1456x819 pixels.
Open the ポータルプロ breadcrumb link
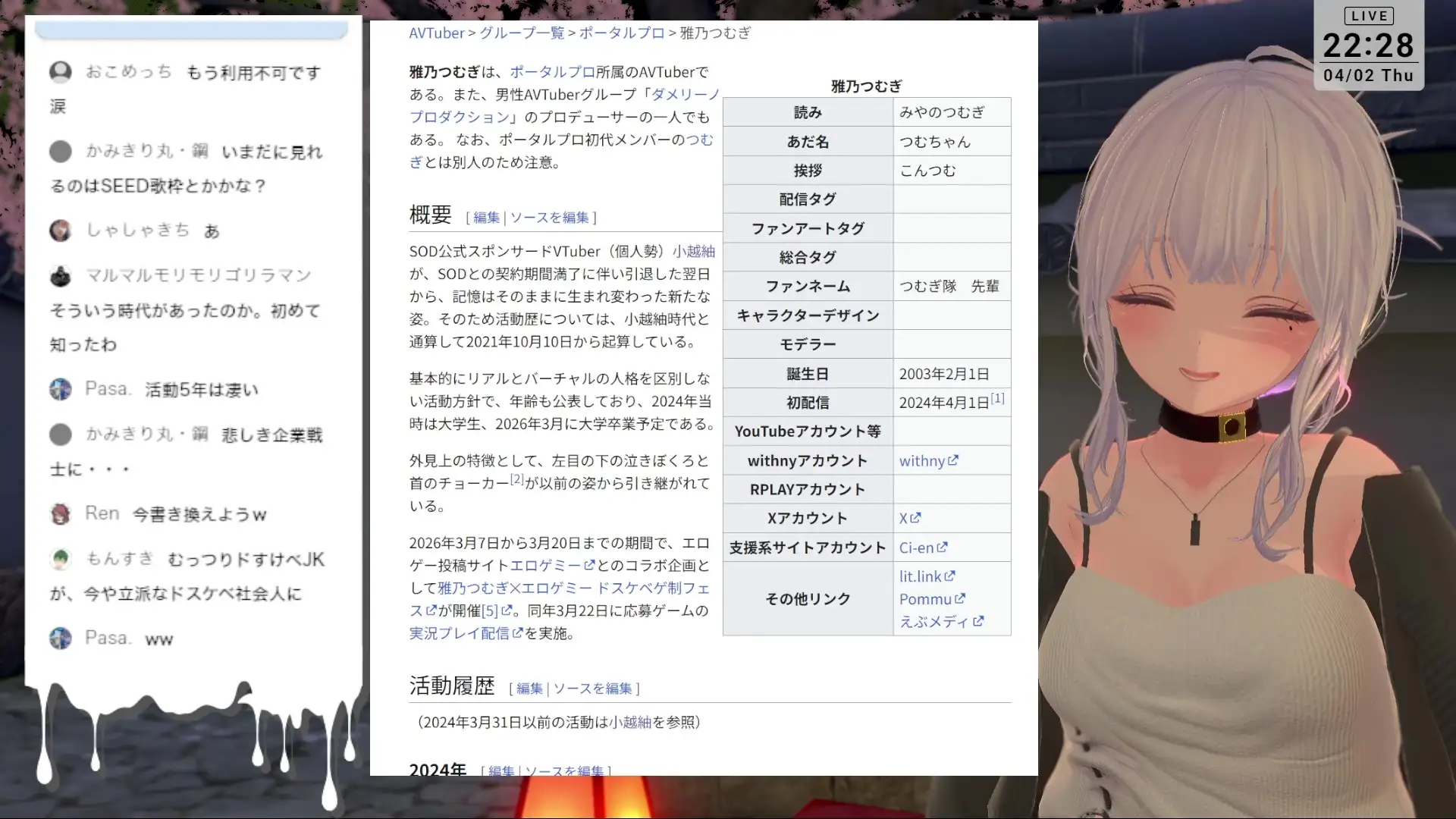621,33
